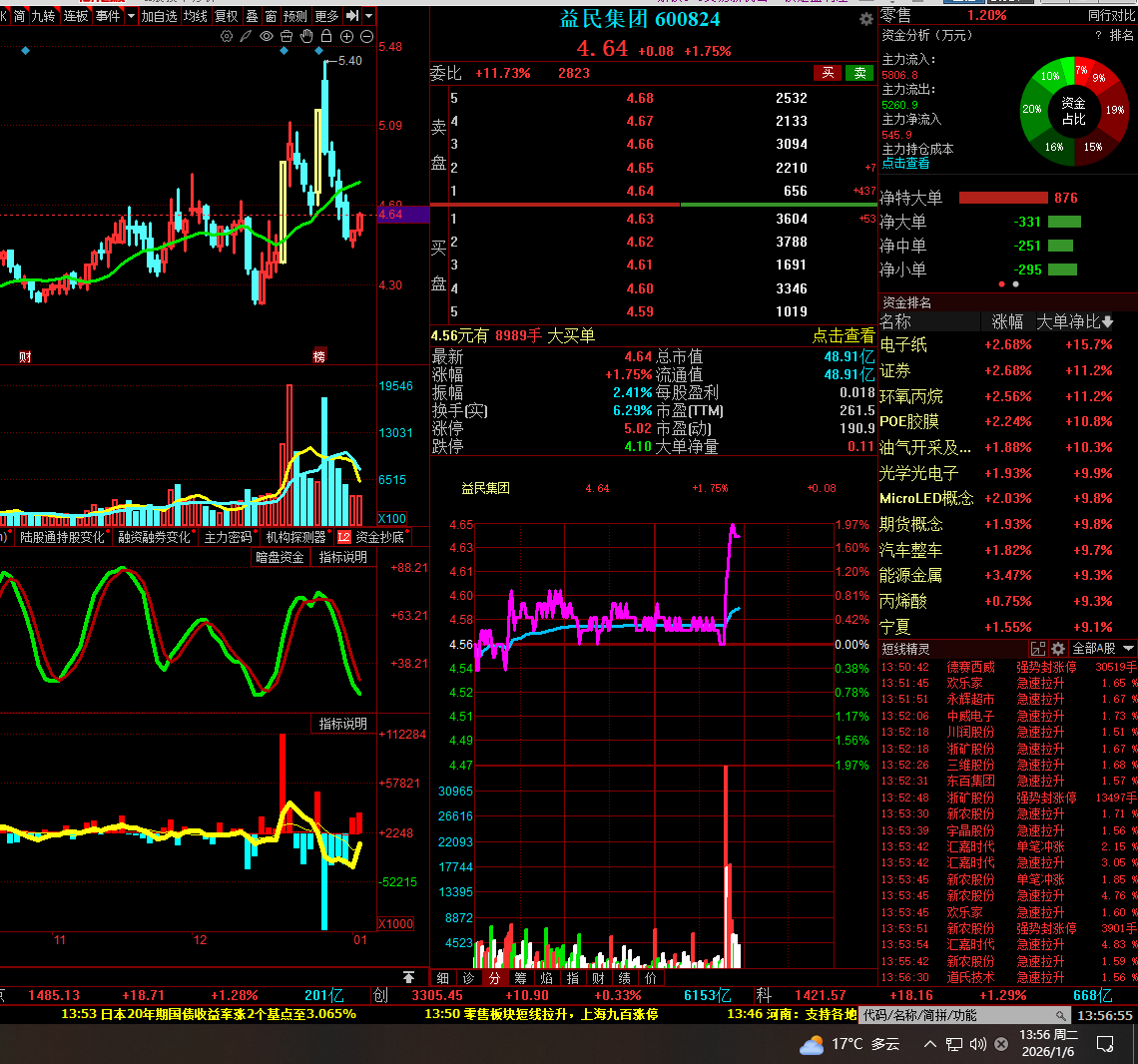The width and height of the screenshot is (1138, 1064).
Task: Click the 暗盘资金 button
Action: click(x=280, y=557)
